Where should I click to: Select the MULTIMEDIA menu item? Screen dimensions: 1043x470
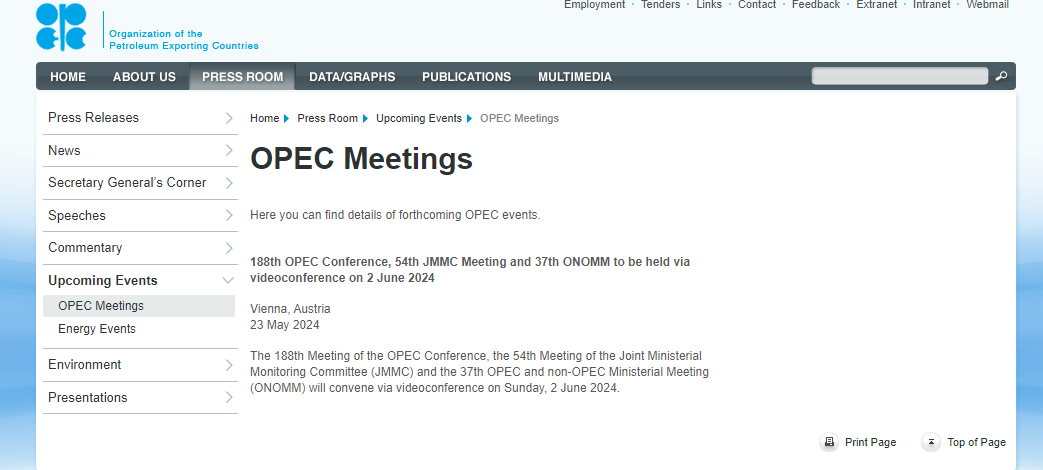point(575,77)
